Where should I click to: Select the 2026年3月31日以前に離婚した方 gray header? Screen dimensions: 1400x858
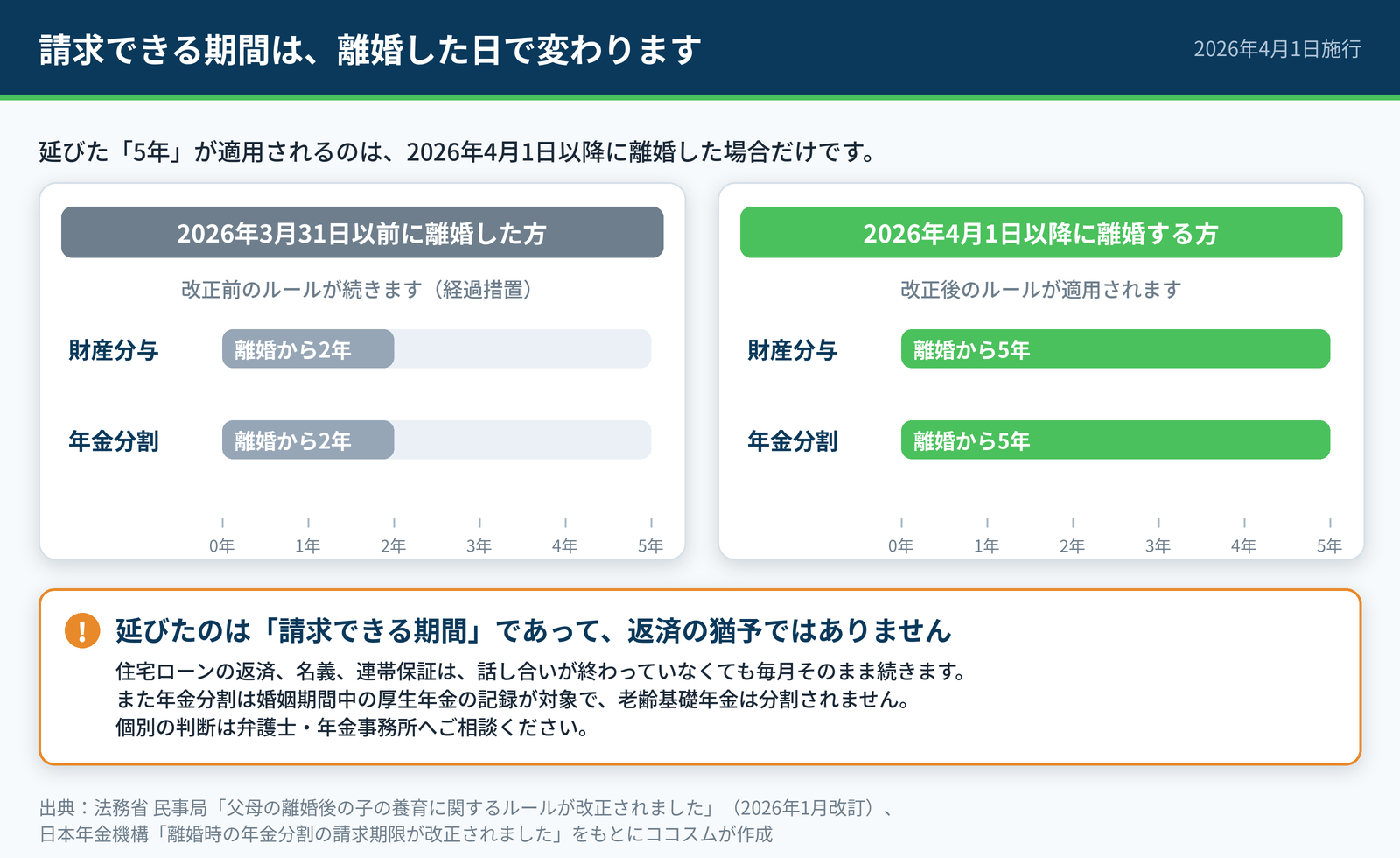pyautogui.click(x=362, y=232)
